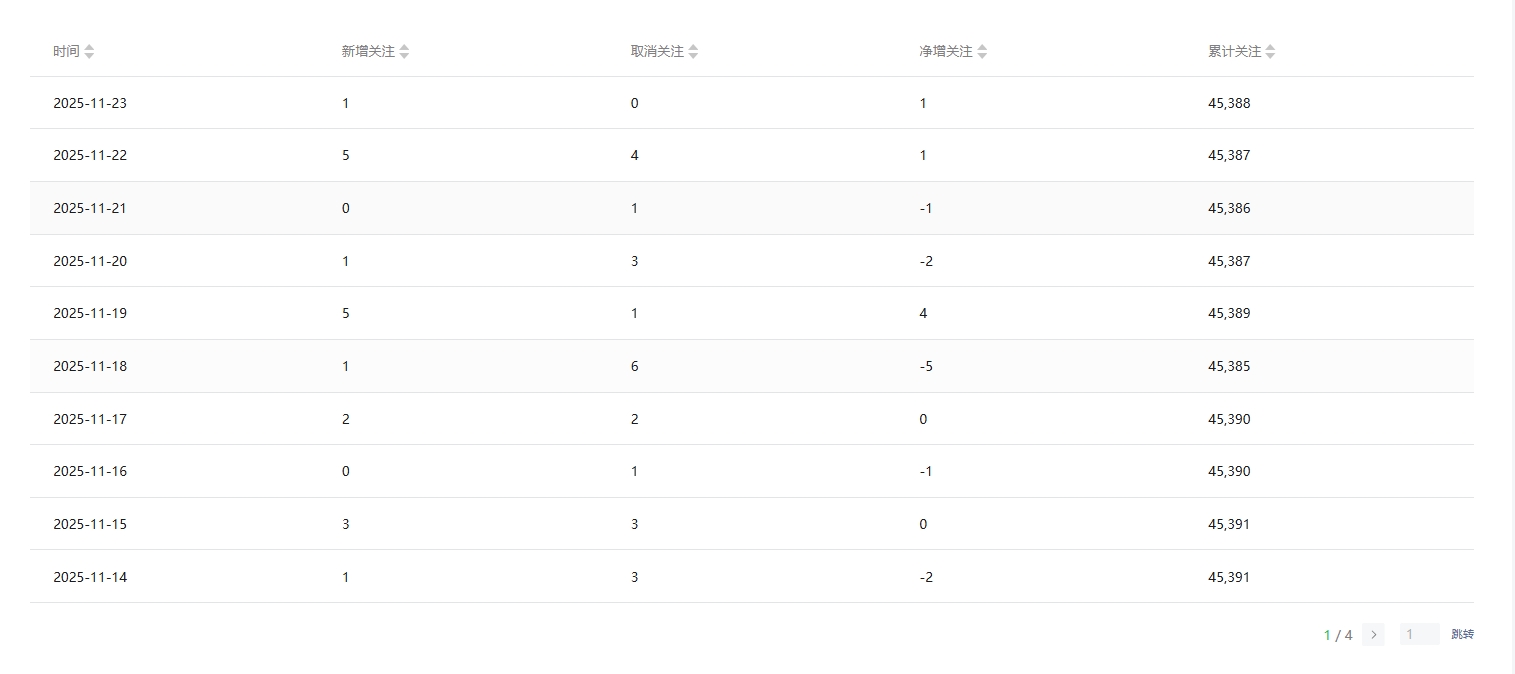
Task: Click the sort arrows beside 时间
Action: tap(89, 52)
